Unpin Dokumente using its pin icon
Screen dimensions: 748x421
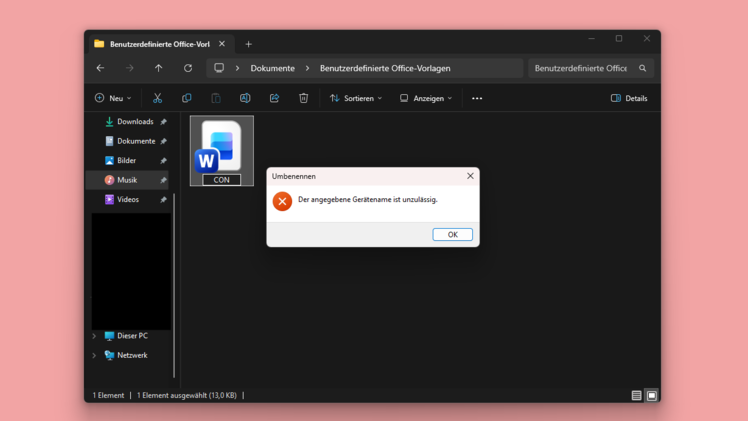163,142
